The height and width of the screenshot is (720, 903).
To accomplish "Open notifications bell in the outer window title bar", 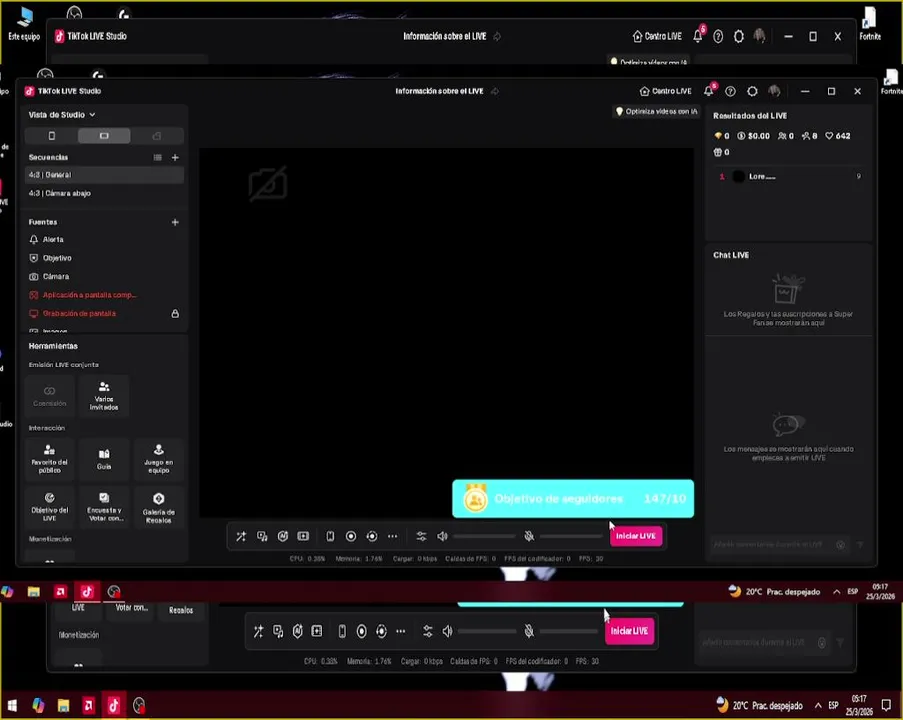I will click(698, 36).
